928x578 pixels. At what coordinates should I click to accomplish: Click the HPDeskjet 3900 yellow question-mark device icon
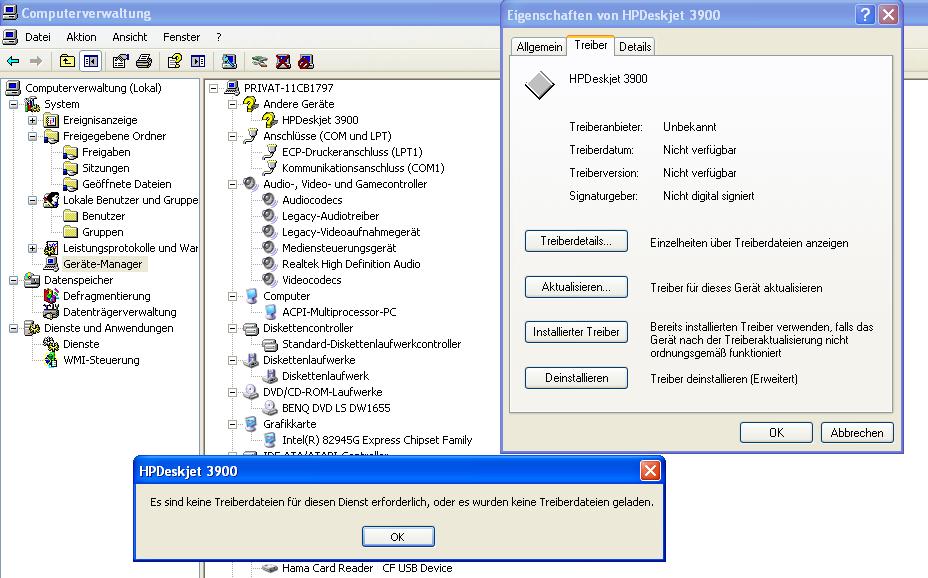[x=270, y=120]
